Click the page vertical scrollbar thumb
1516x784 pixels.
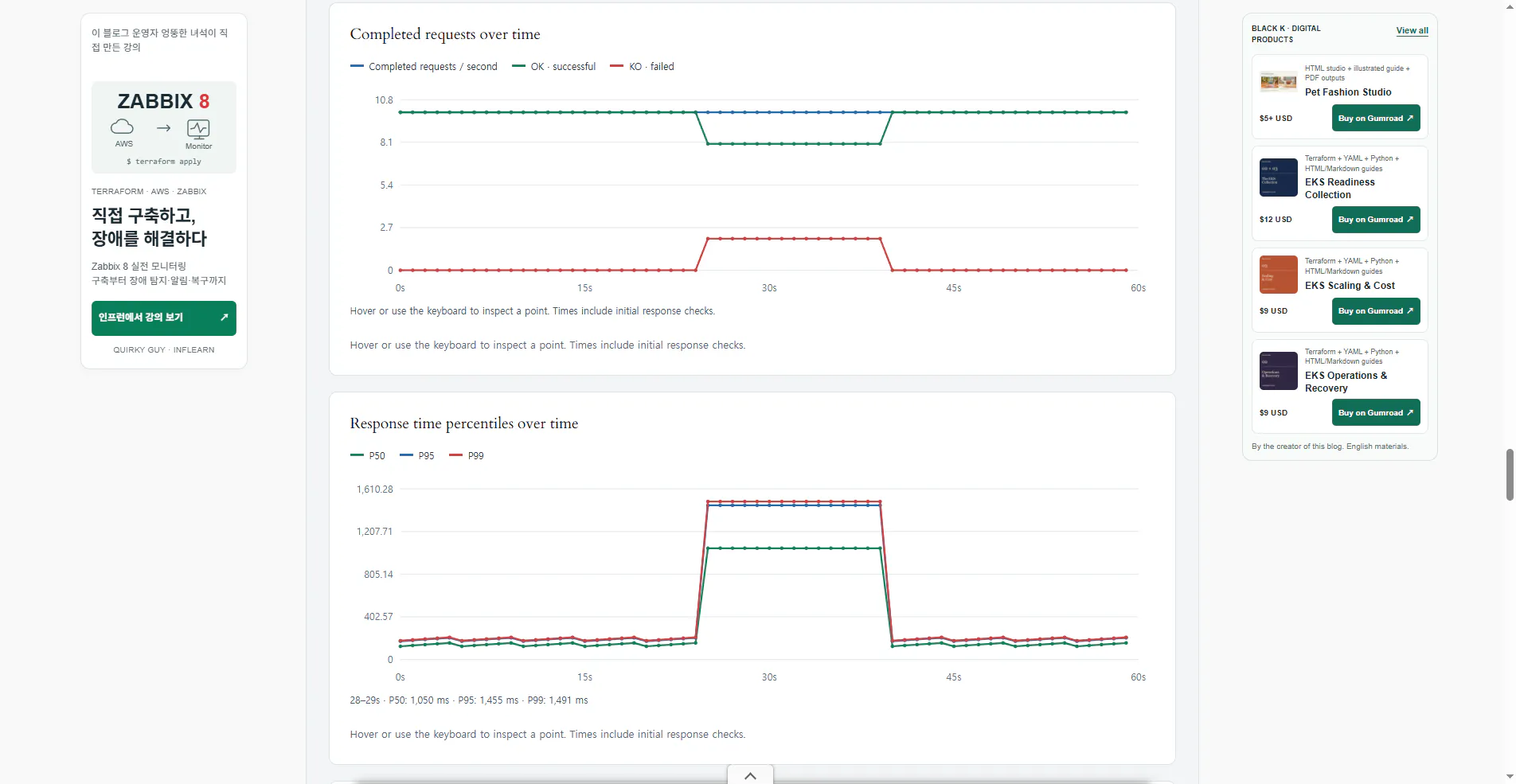(x=1510, y=474)
